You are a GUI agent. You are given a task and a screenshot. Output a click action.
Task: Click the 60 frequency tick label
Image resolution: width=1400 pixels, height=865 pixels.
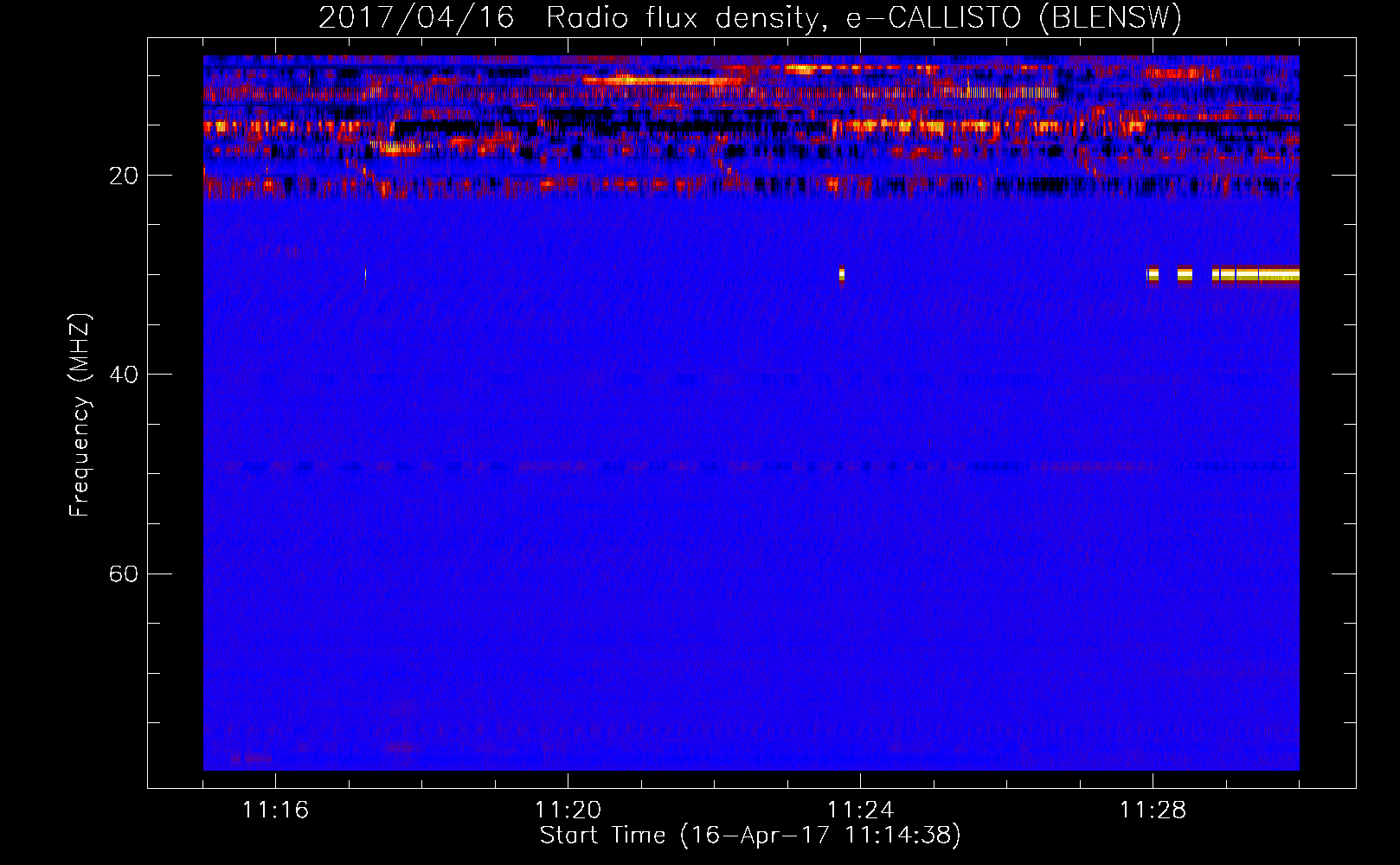tap(123, 574)
